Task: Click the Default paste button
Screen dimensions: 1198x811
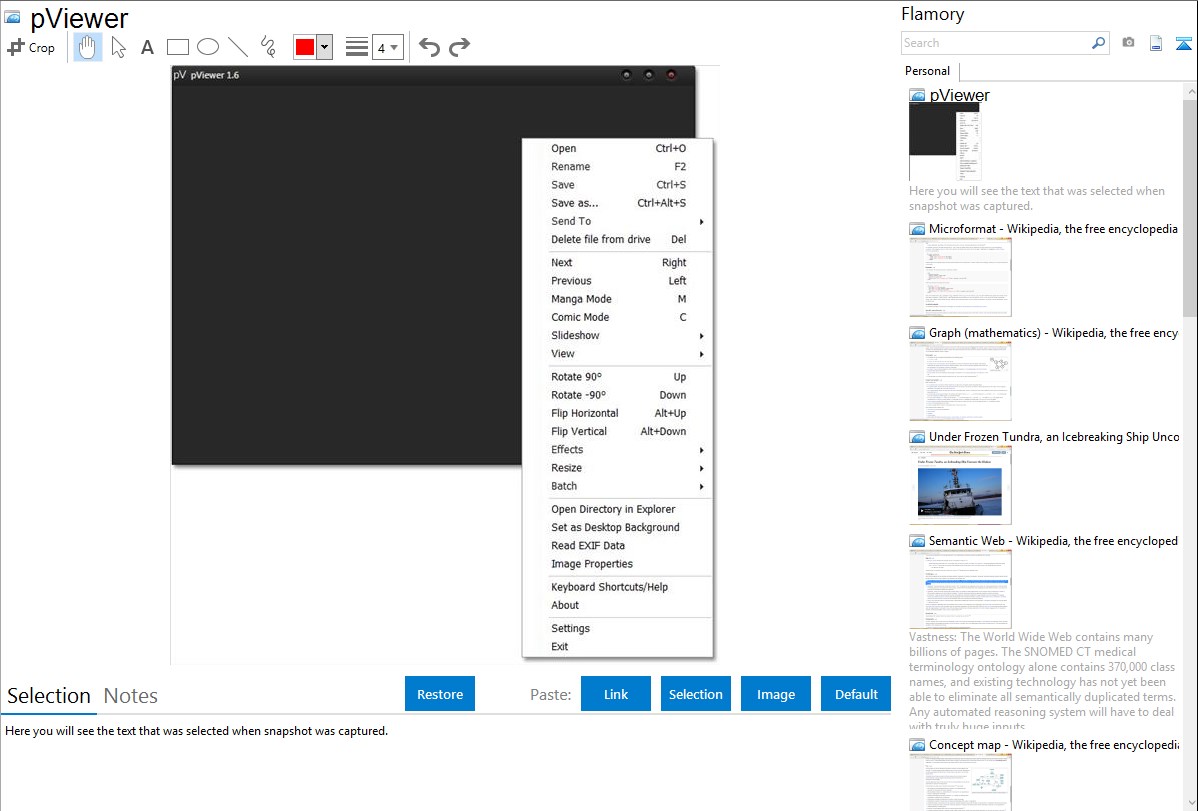Action: pos(856,694)
